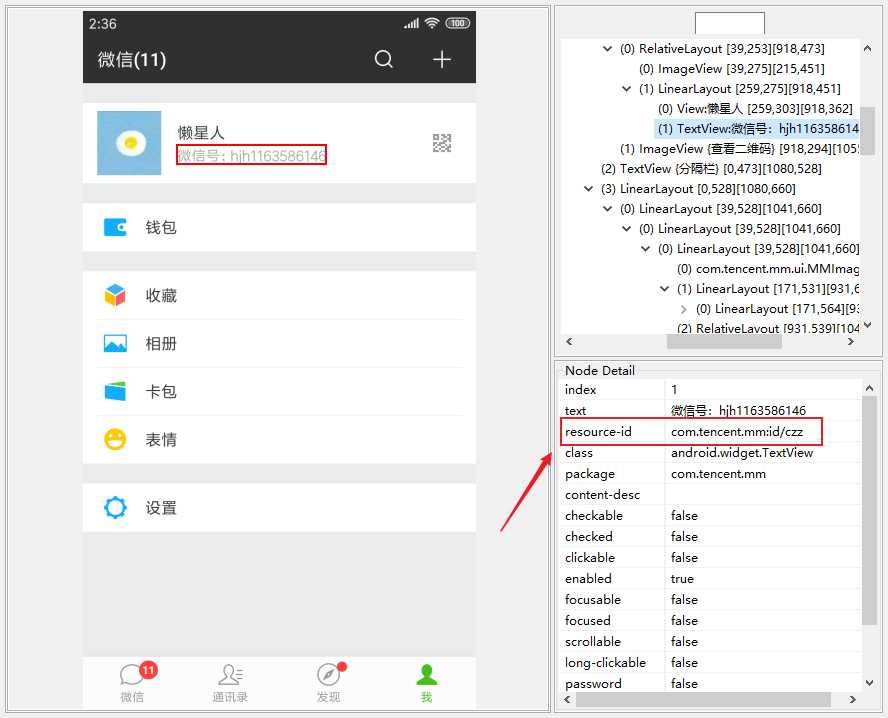Screen dimensions: 888x718
Task: Tap the 相册 label
Action: coord(161,343)
